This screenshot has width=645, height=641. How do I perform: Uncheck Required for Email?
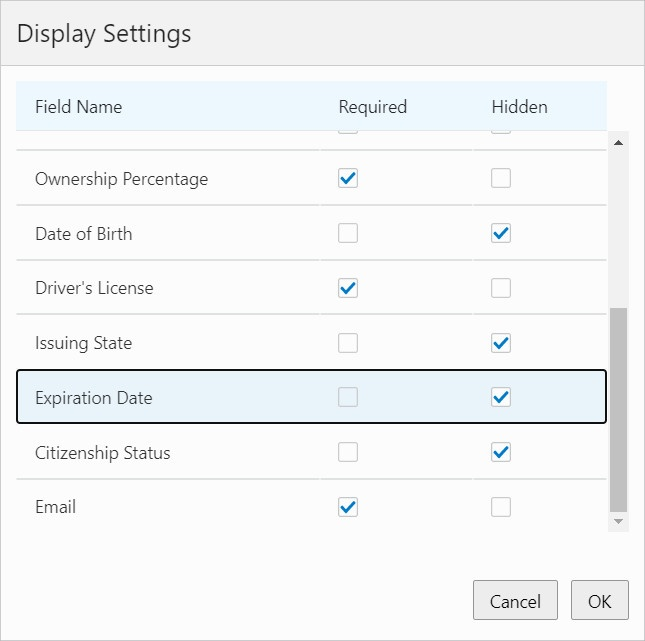(348, 507)
